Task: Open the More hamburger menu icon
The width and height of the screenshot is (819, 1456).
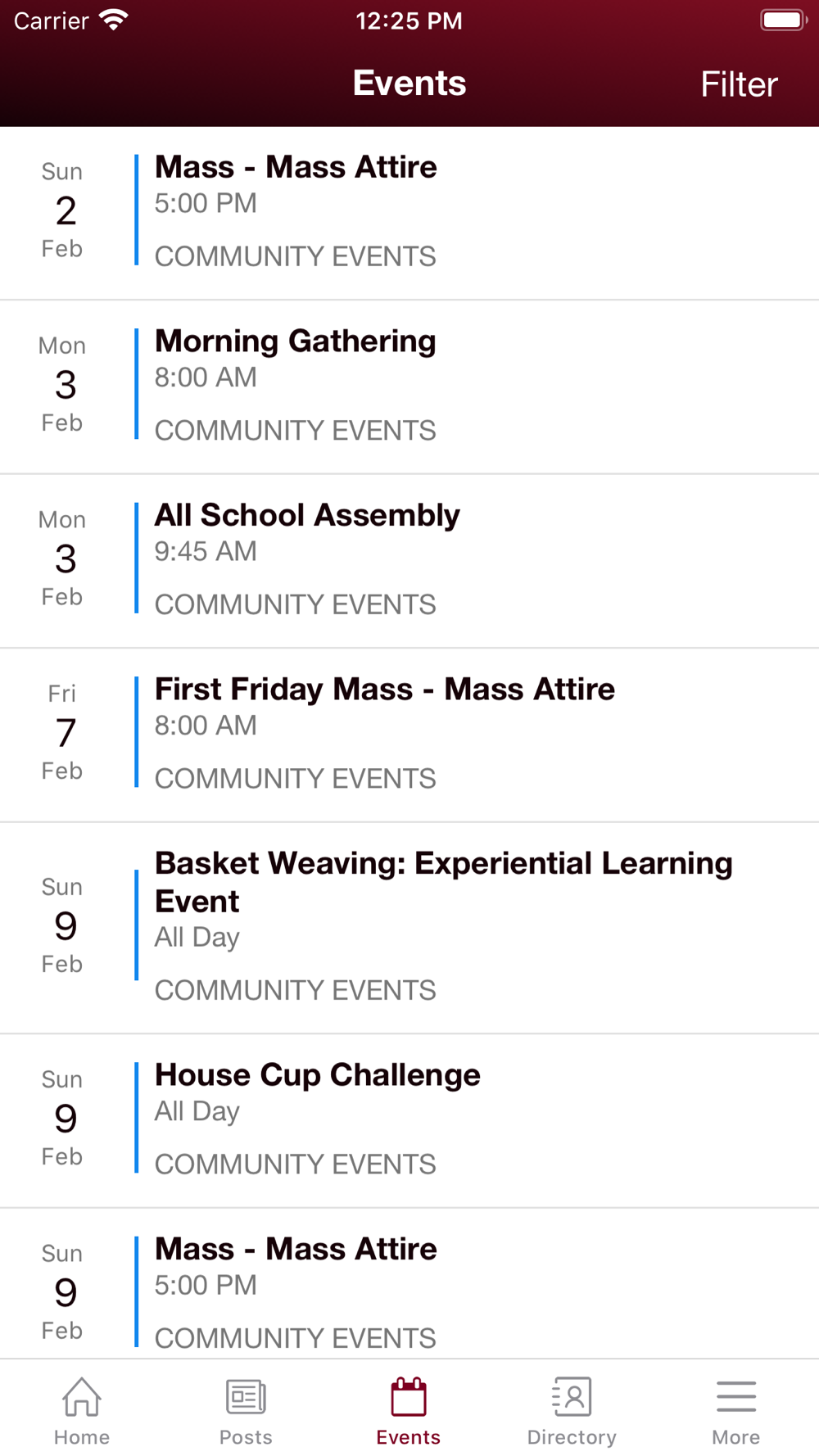Action: 736,1397
